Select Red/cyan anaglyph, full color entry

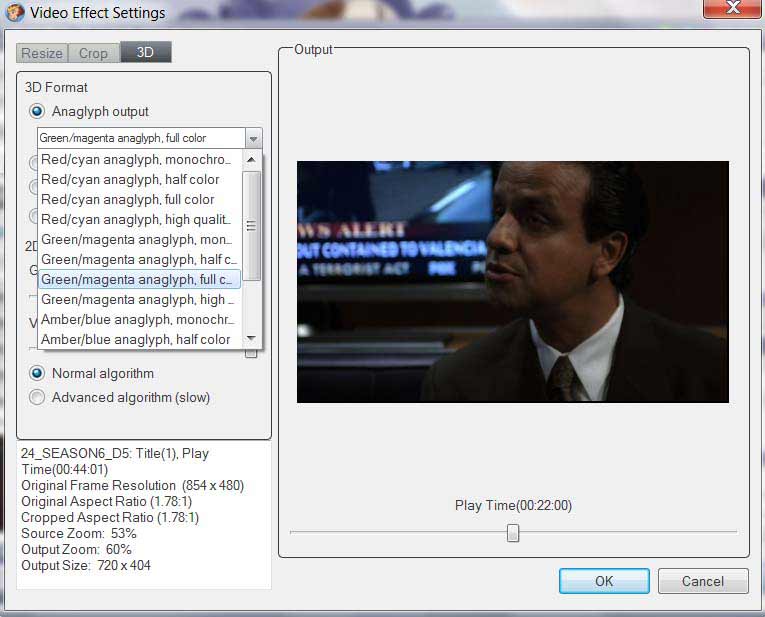pos(140,199)
